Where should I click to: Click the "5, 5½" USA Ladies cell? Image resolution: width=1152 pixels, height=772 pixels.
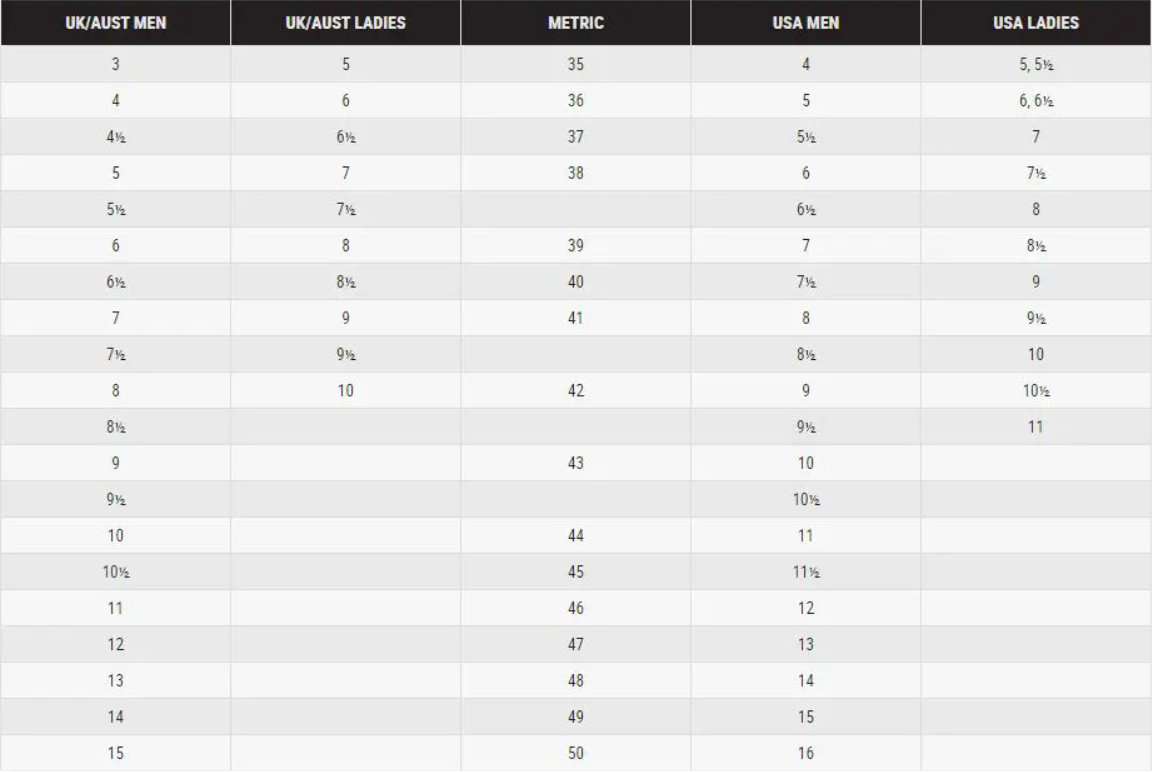click(1035, 65)
